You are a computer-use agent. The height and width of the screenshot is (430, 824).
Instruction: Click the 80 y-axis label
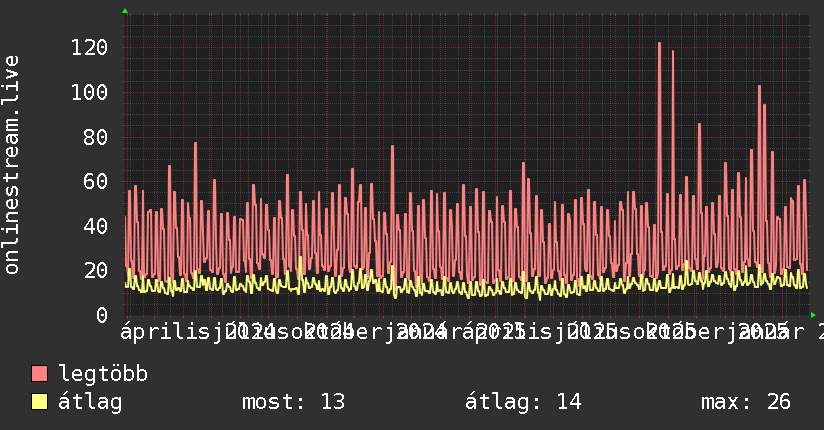[x=96, y=138]
